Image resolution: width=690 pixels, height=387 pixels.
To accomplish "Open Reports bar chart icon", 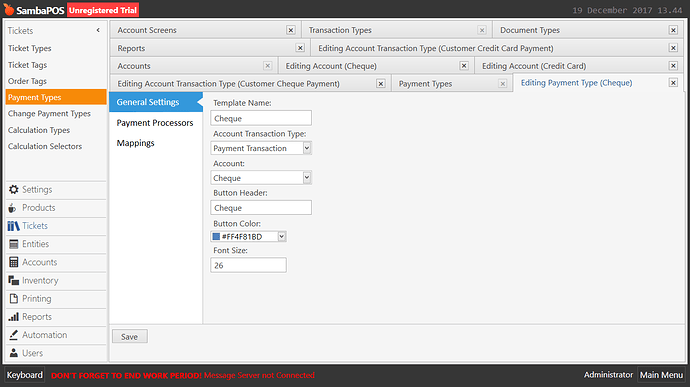I will click(x=14, y=317).
